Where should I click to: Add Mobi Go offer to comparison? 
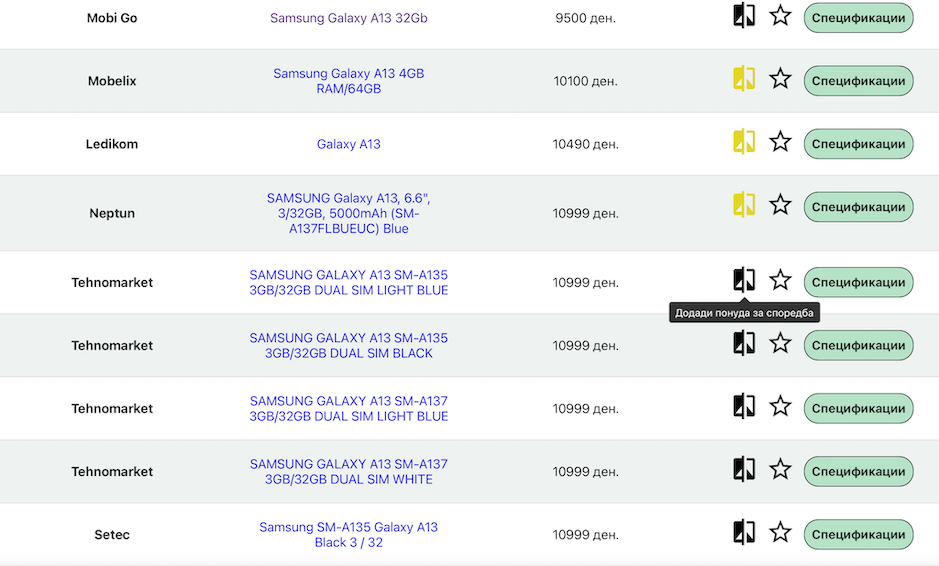743,16
